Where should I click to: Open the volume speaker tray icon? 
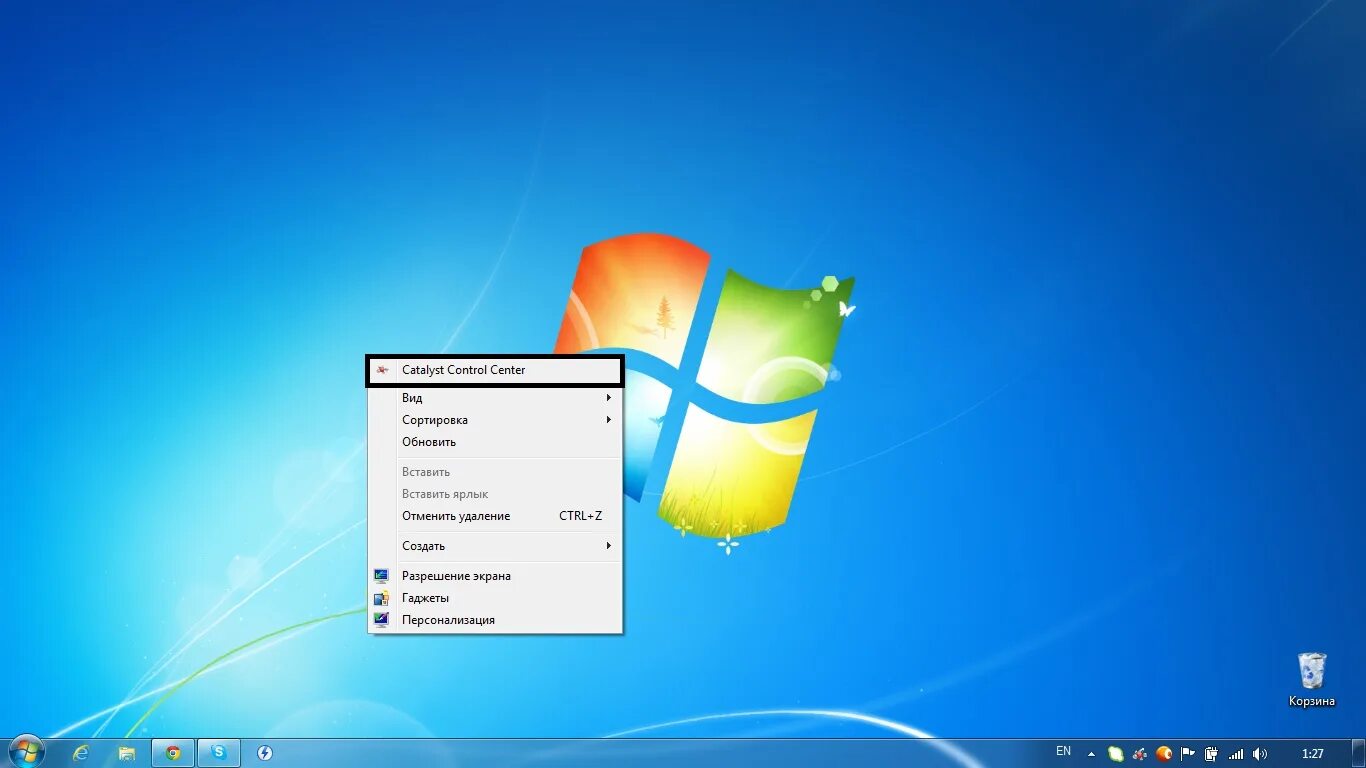(1260, 754)
